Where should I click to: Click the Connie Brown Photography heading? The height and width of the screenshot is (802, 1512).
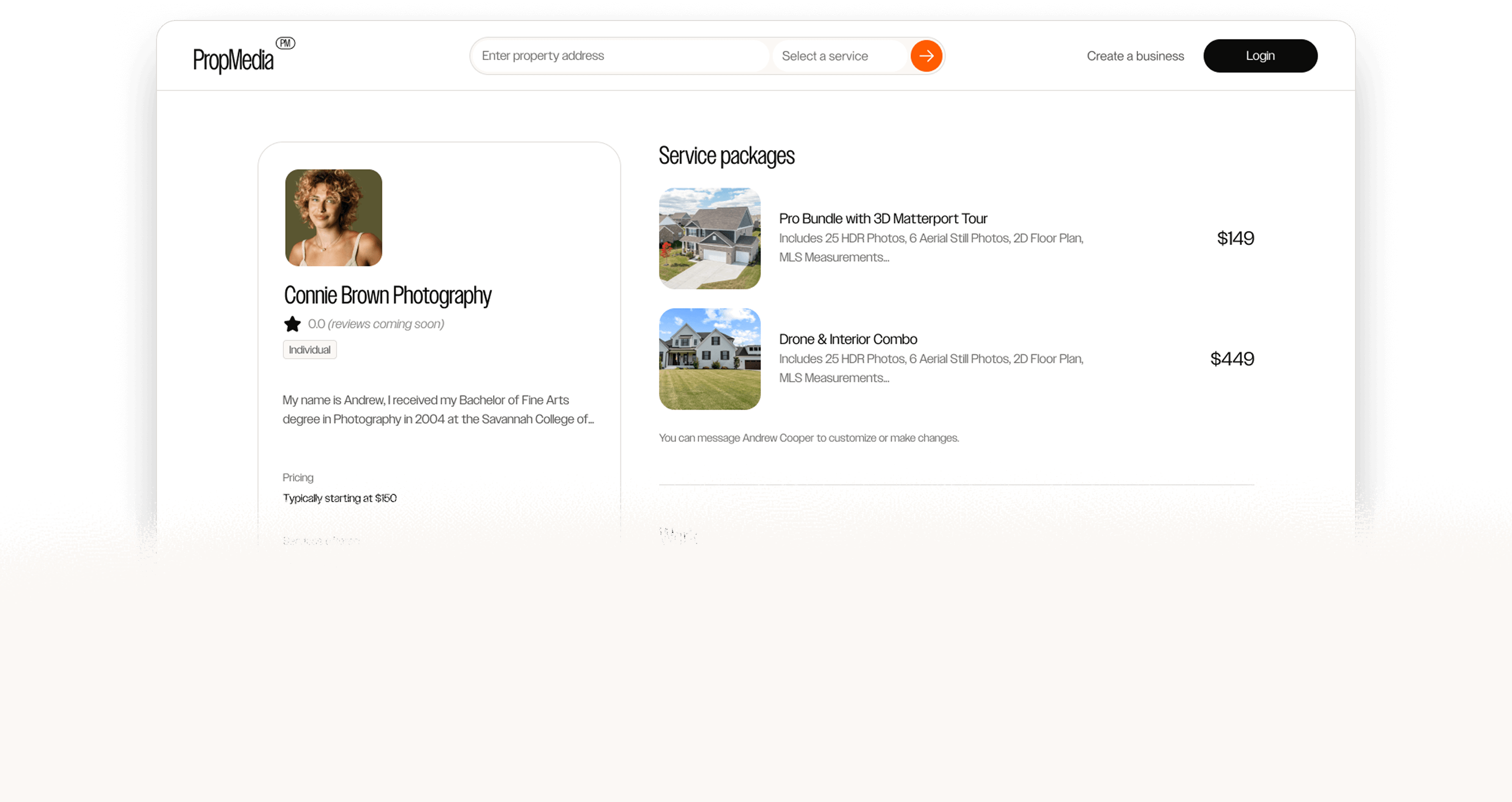point(387,295)
